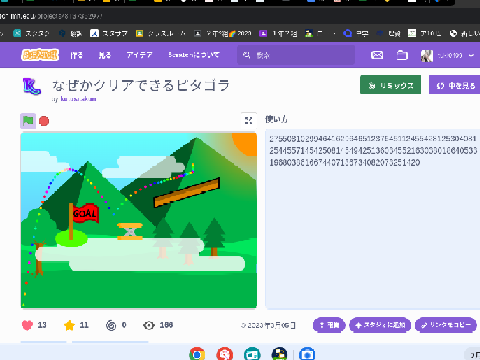Open the My Stuff folder icon
480x360 pixels.
[402, 55]
